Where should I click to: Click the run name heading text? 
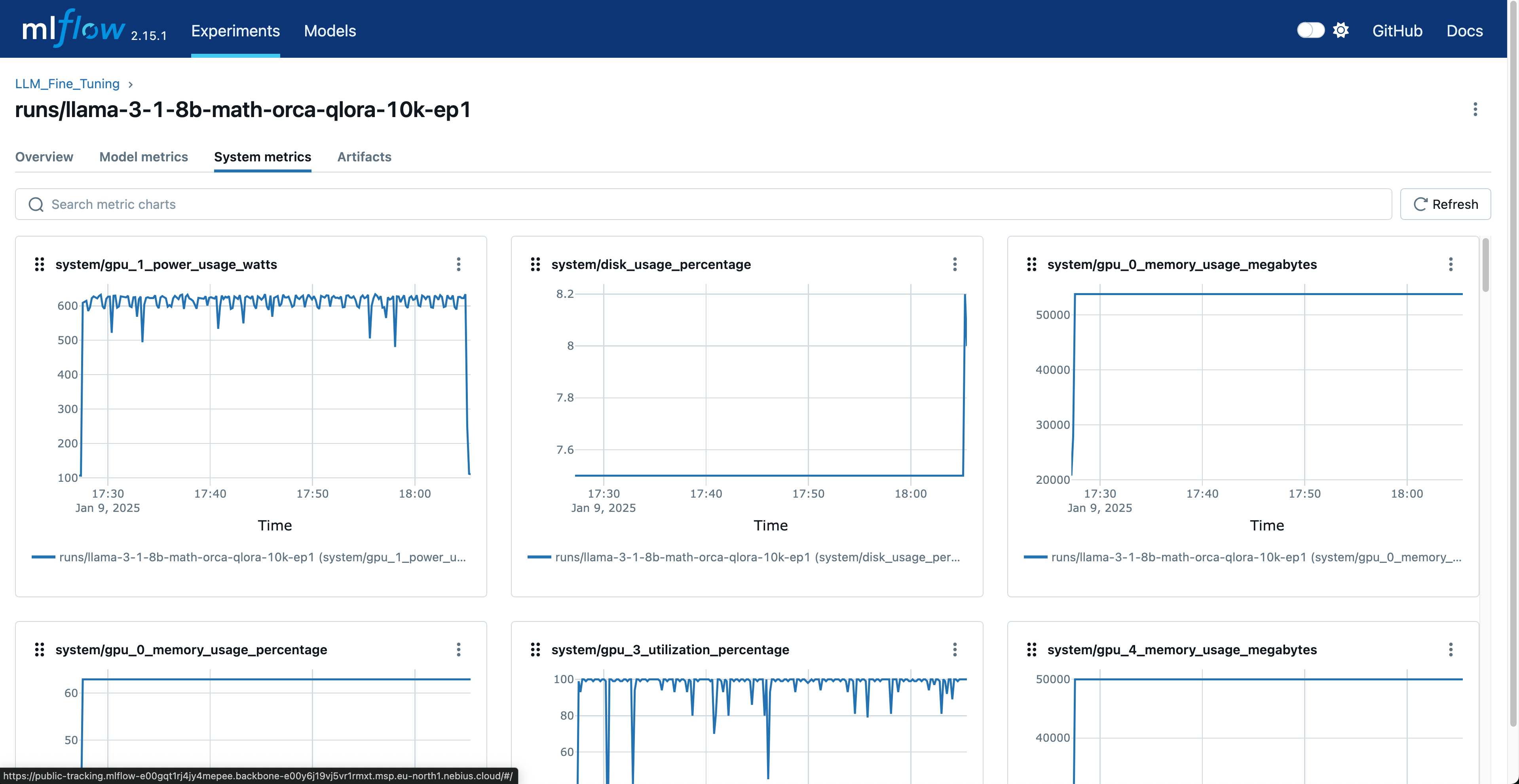243,110
